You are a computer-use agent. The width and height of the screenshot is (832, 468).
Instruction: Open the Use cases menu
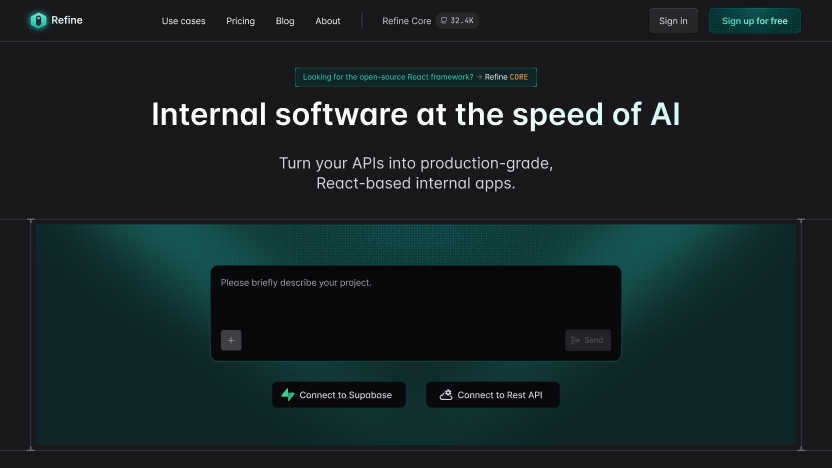[x=183, y=21]
